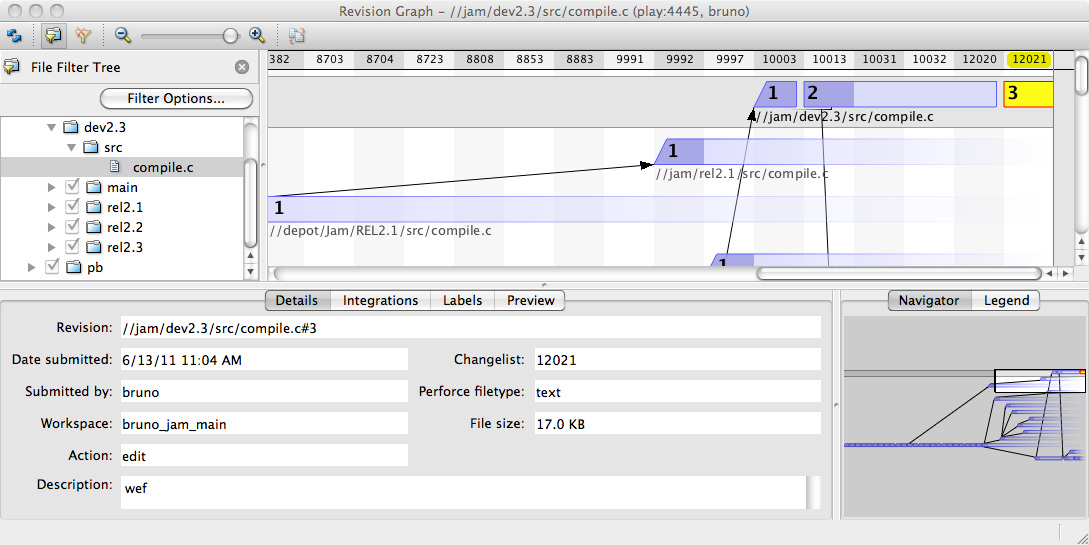Click the graph scroll left arrow
Viewport: 1089px width, 545px height.
[x=1050, y=274]
